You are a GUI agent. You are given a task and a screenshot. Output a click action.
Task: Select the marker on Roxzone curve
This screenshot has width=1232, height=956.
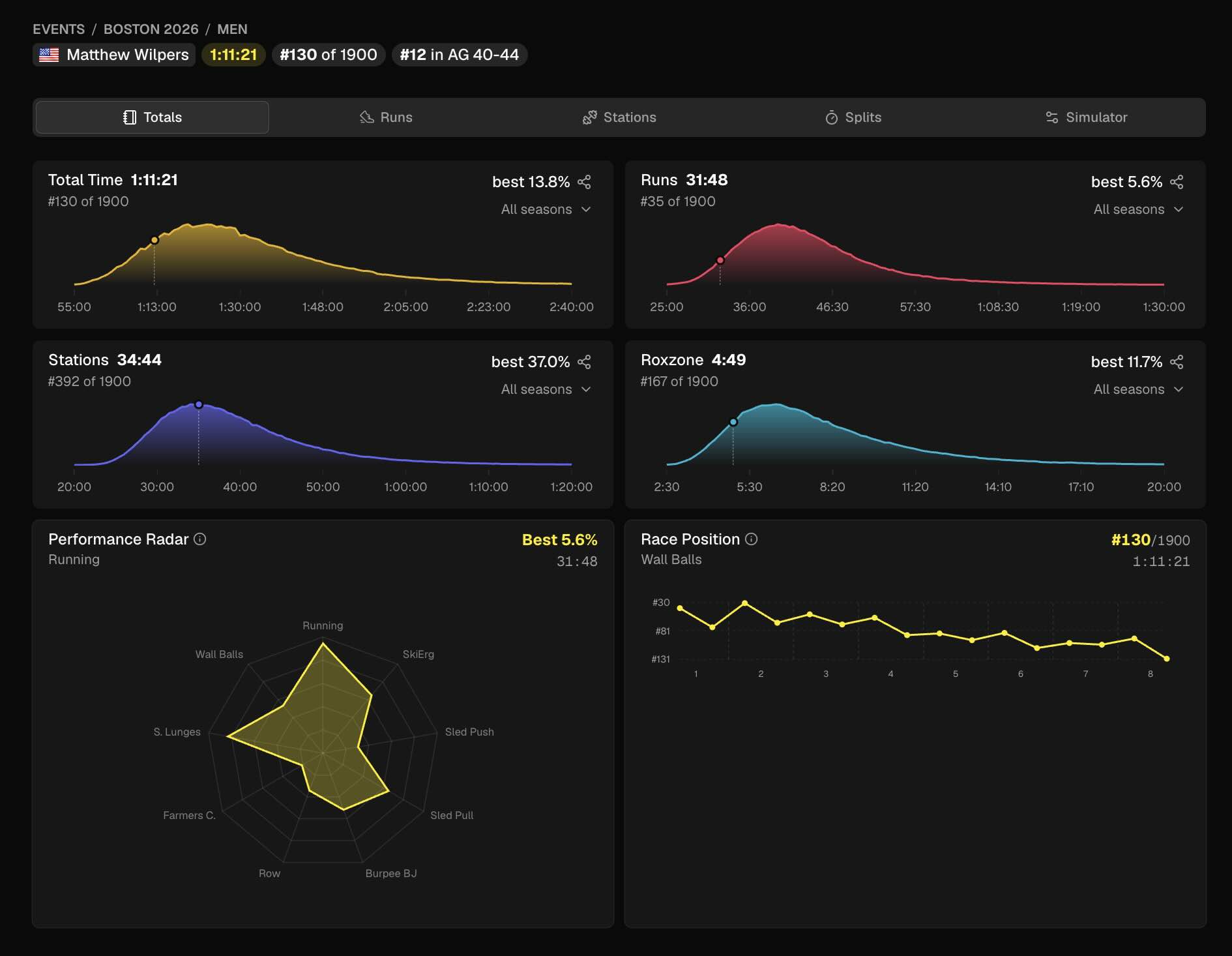[733, 422]
